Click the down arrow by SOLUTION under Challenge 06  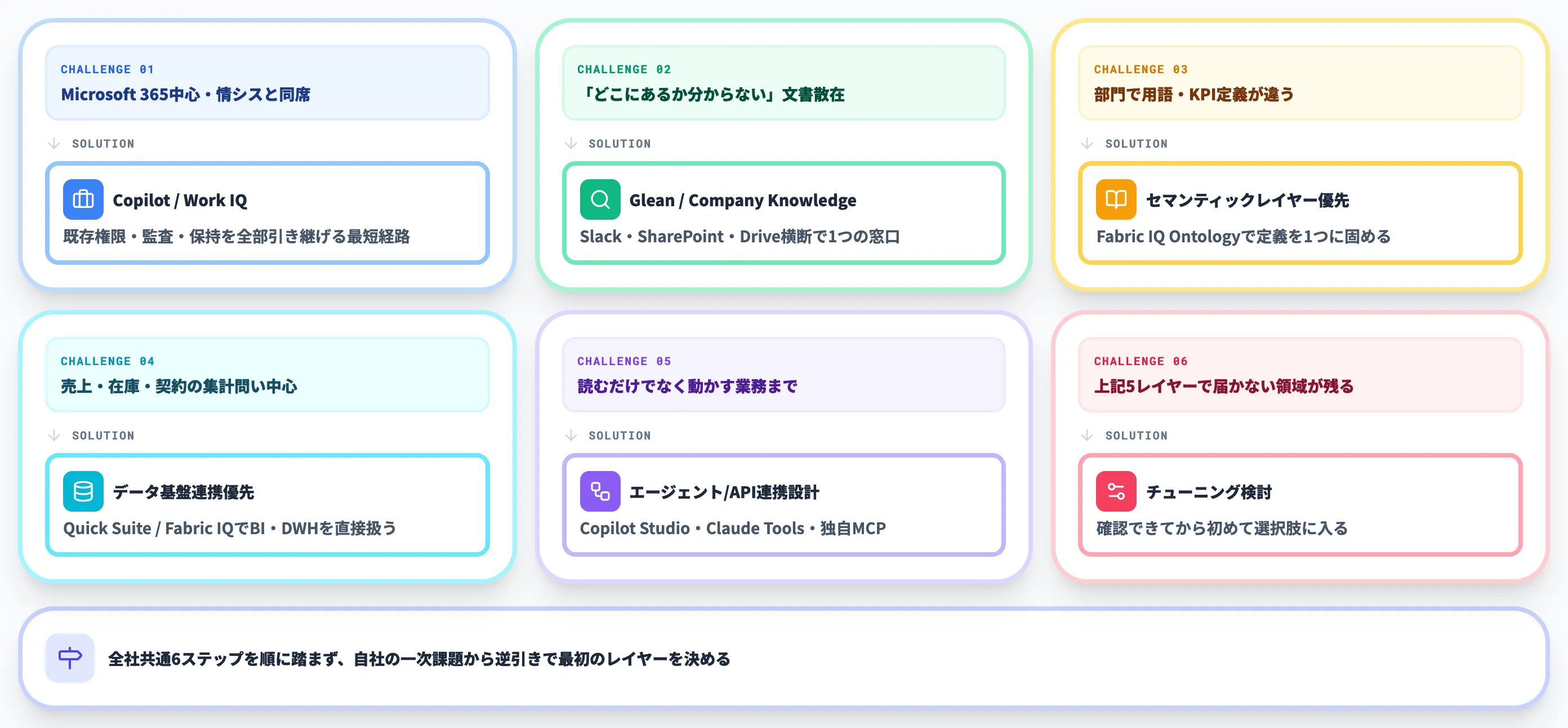click(x=1087, y=435)
